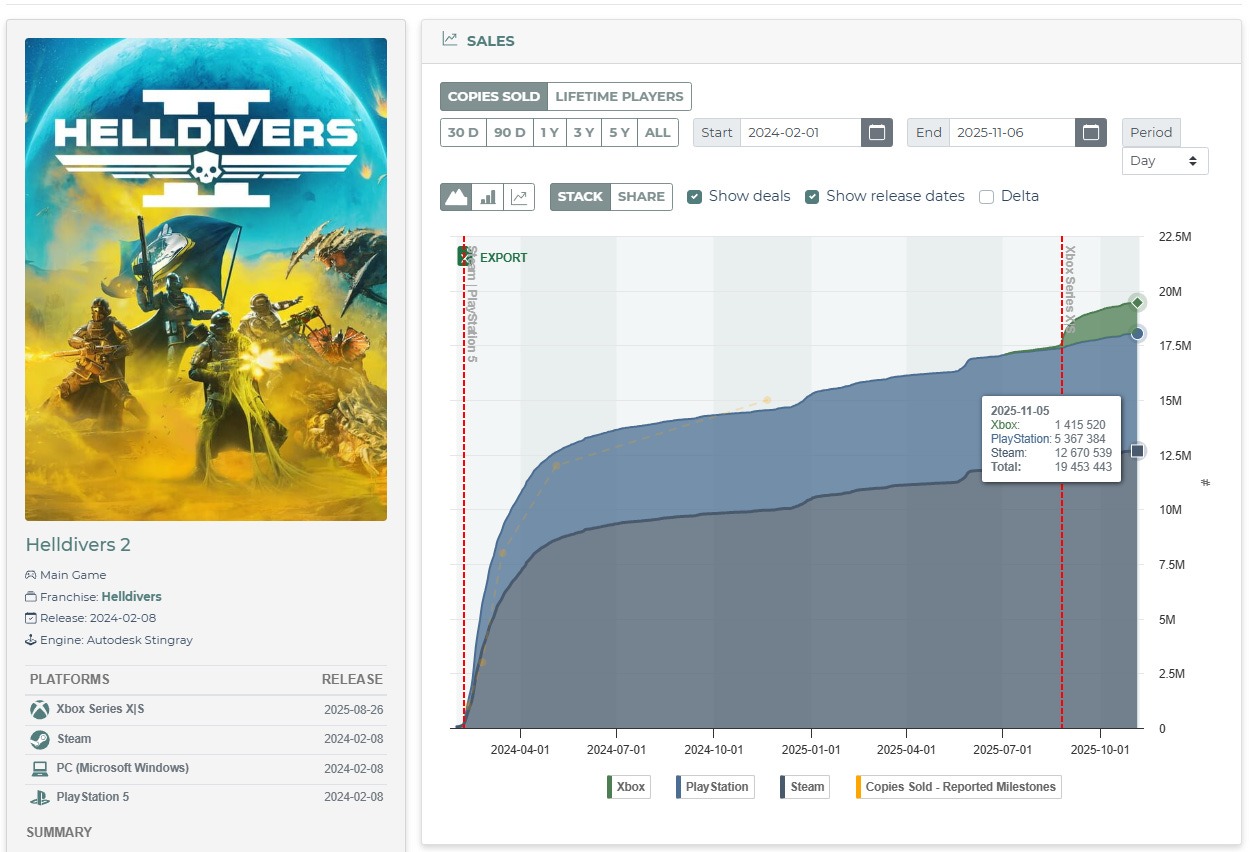
Task: Click the Excel EXPORT icon
Action: [x=464, y=257]
